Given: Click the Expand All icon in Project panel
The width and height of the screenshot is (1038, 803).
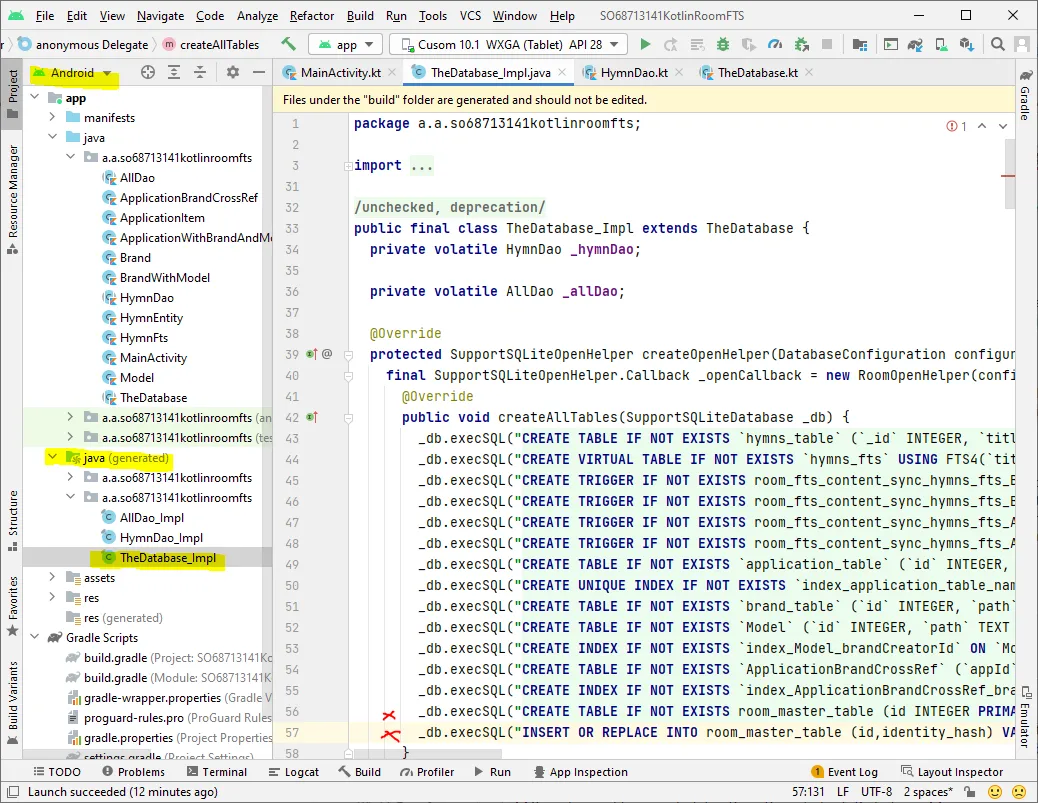Looking at the screenshot, I should point(174,72).
